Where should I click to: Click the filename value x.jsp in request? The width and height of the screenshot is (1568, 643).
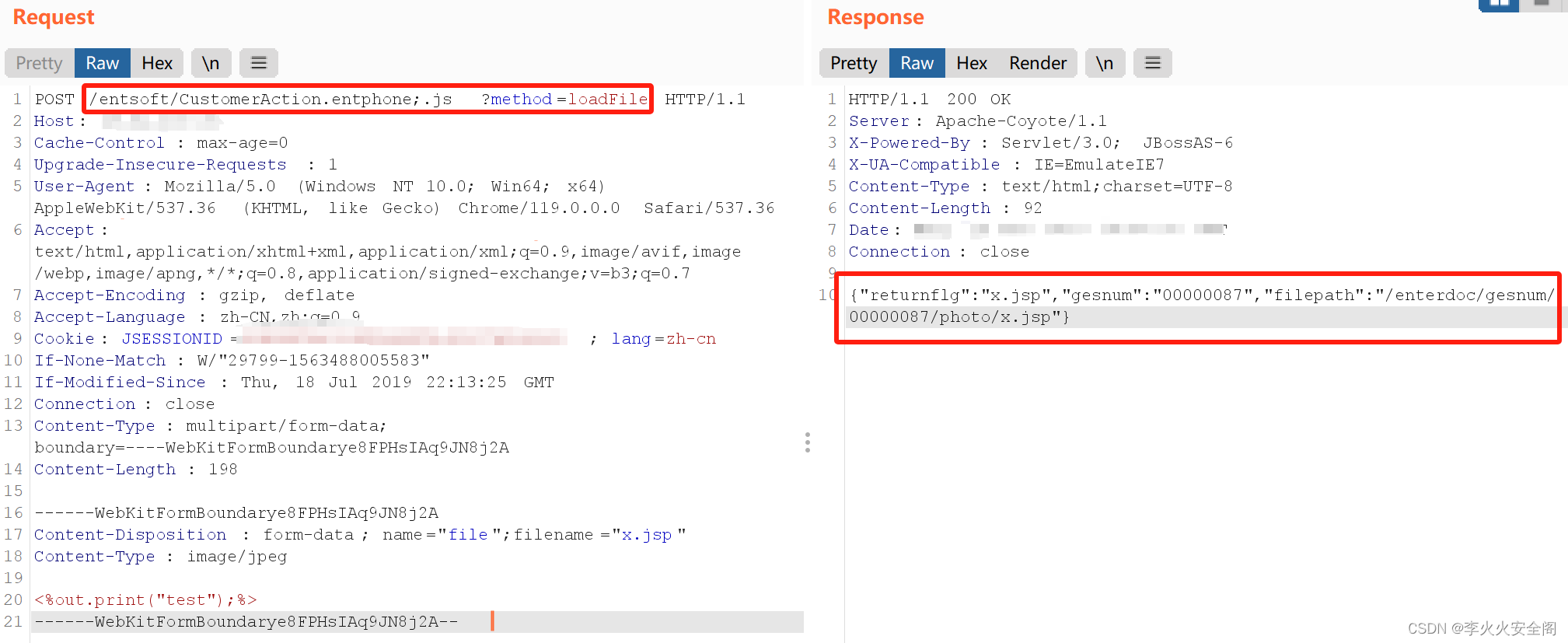[647, 535]
